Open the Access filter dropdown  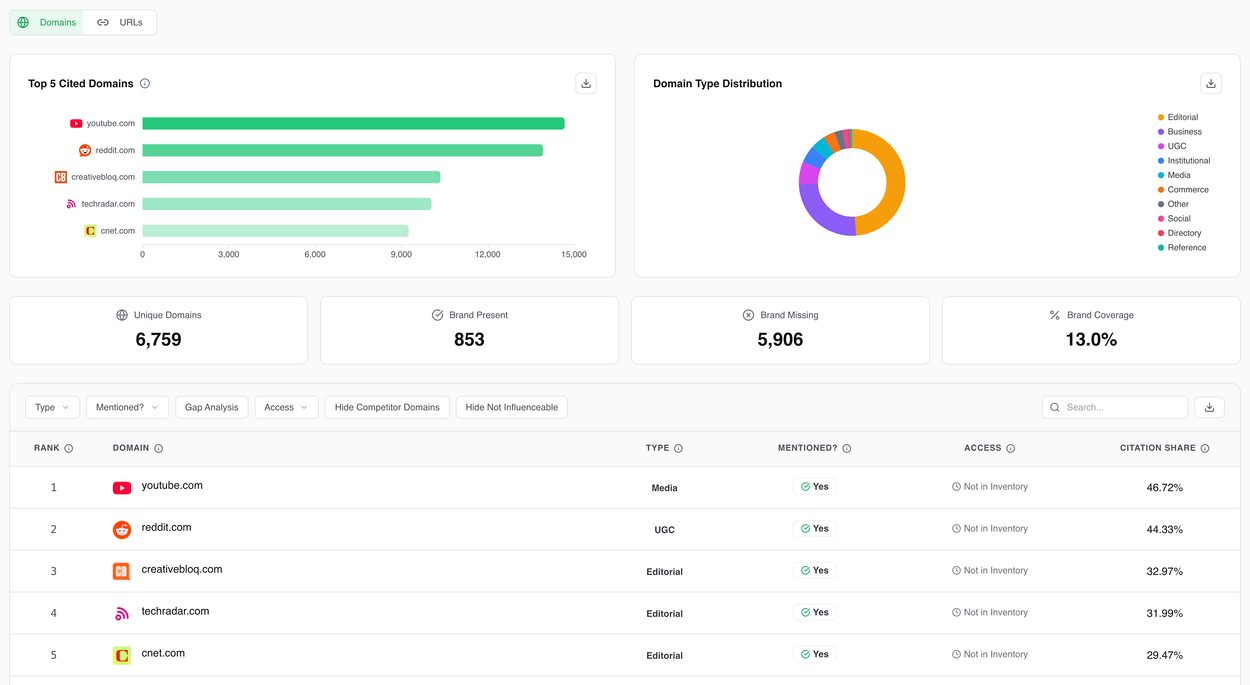(x=286, y=407)
